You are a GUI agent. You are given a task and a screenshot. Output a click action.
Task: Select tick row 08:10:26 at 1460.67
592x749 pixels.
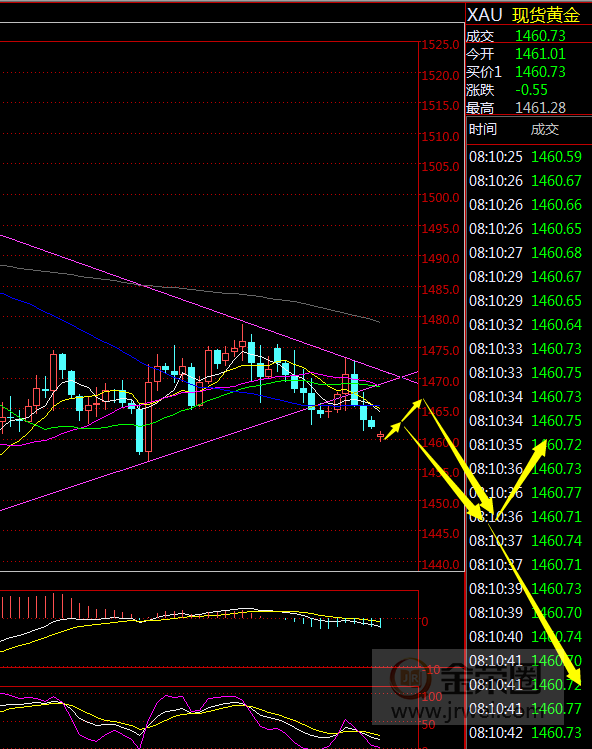tap(526, 181)
